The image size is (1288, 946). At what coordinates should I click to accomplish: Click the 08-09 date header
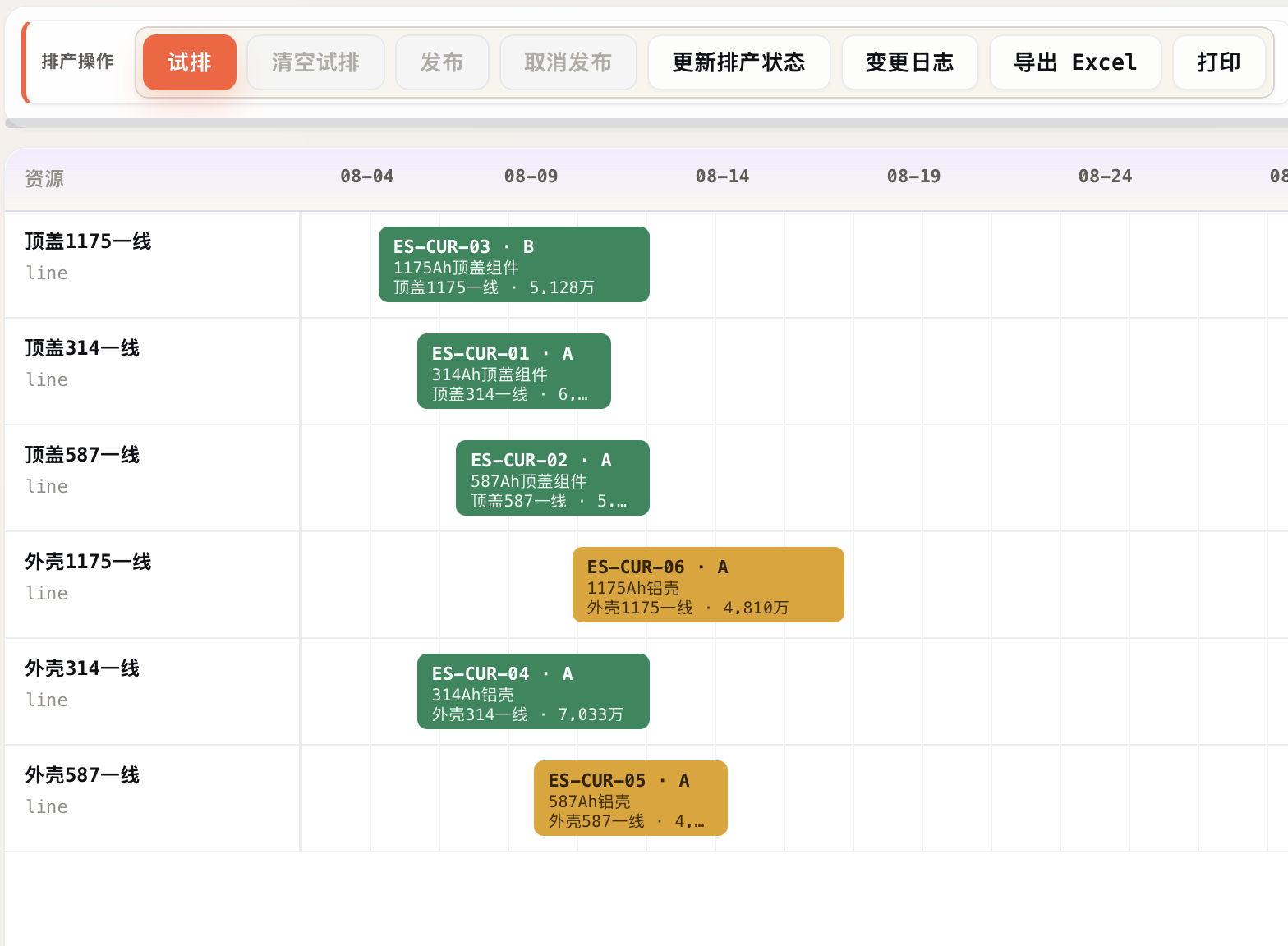531,177
